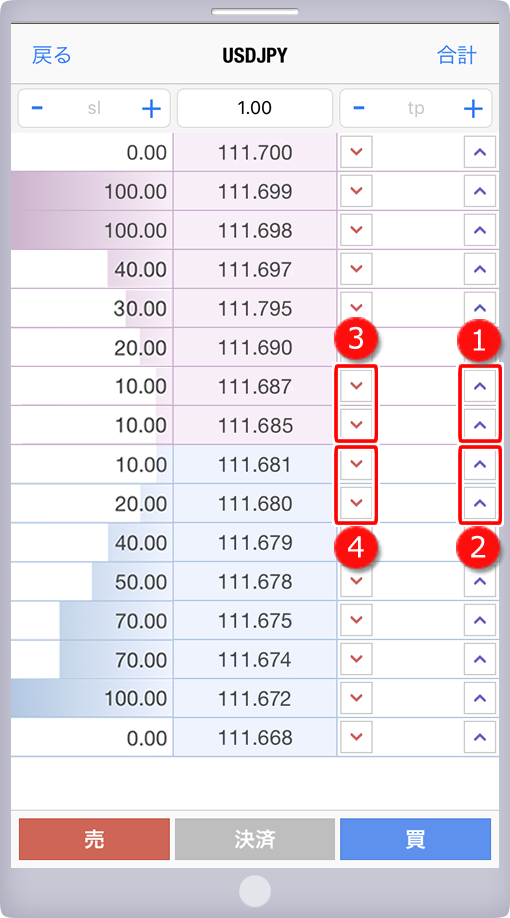Screen dimensions: 510x918
Task: Increase the tp value with plus
Action: pyautogui.click(x=473, y=108)
